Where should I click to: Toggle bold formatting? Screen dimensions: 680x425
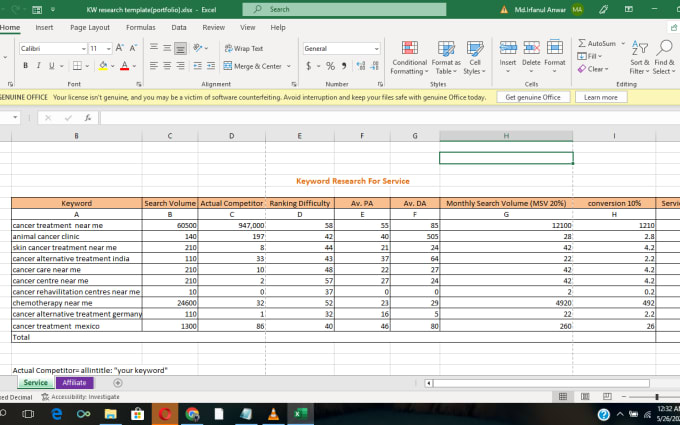25,65
